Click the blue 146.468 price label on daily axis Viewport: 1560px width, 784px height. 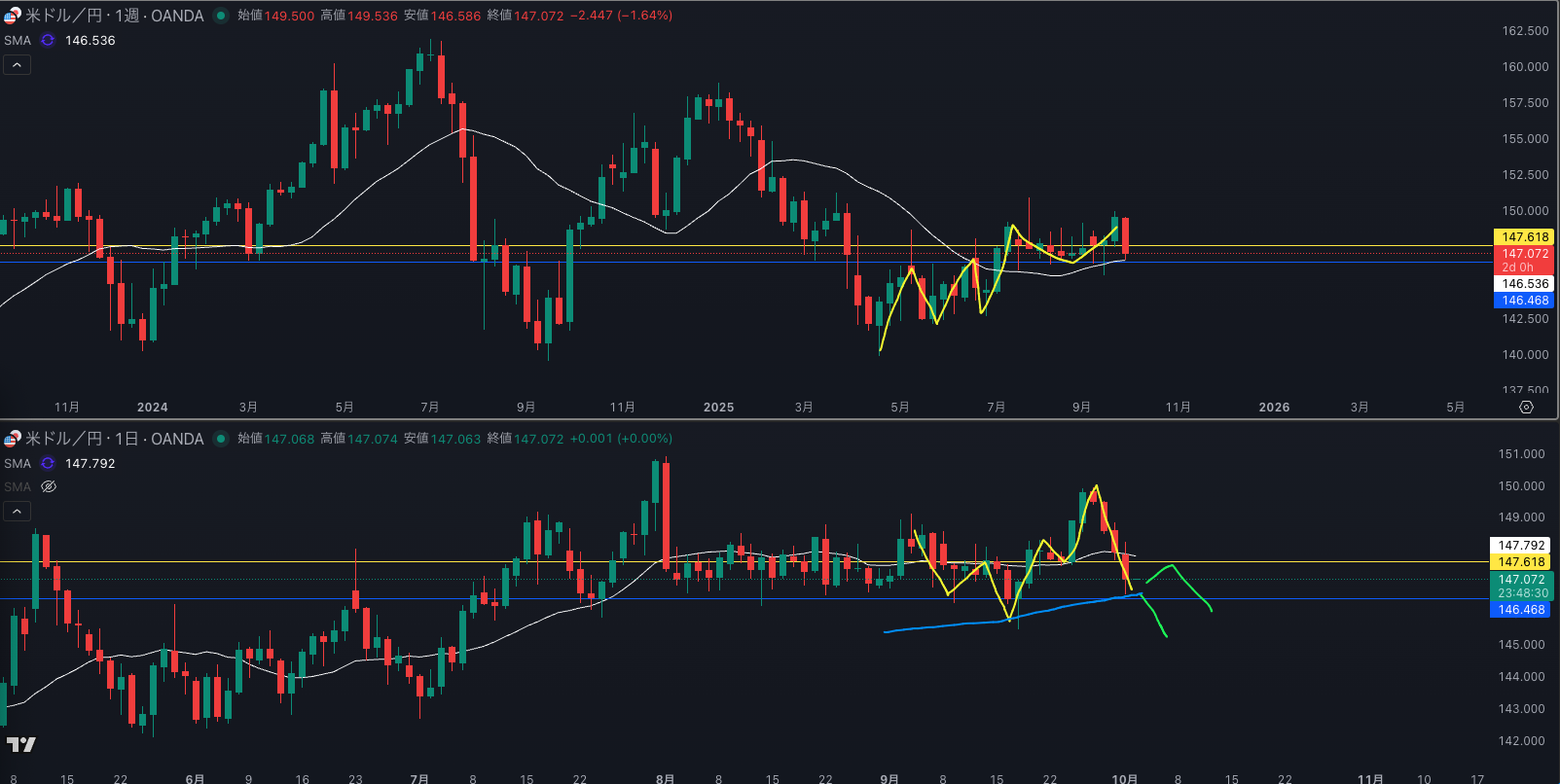coord(1521,609)
